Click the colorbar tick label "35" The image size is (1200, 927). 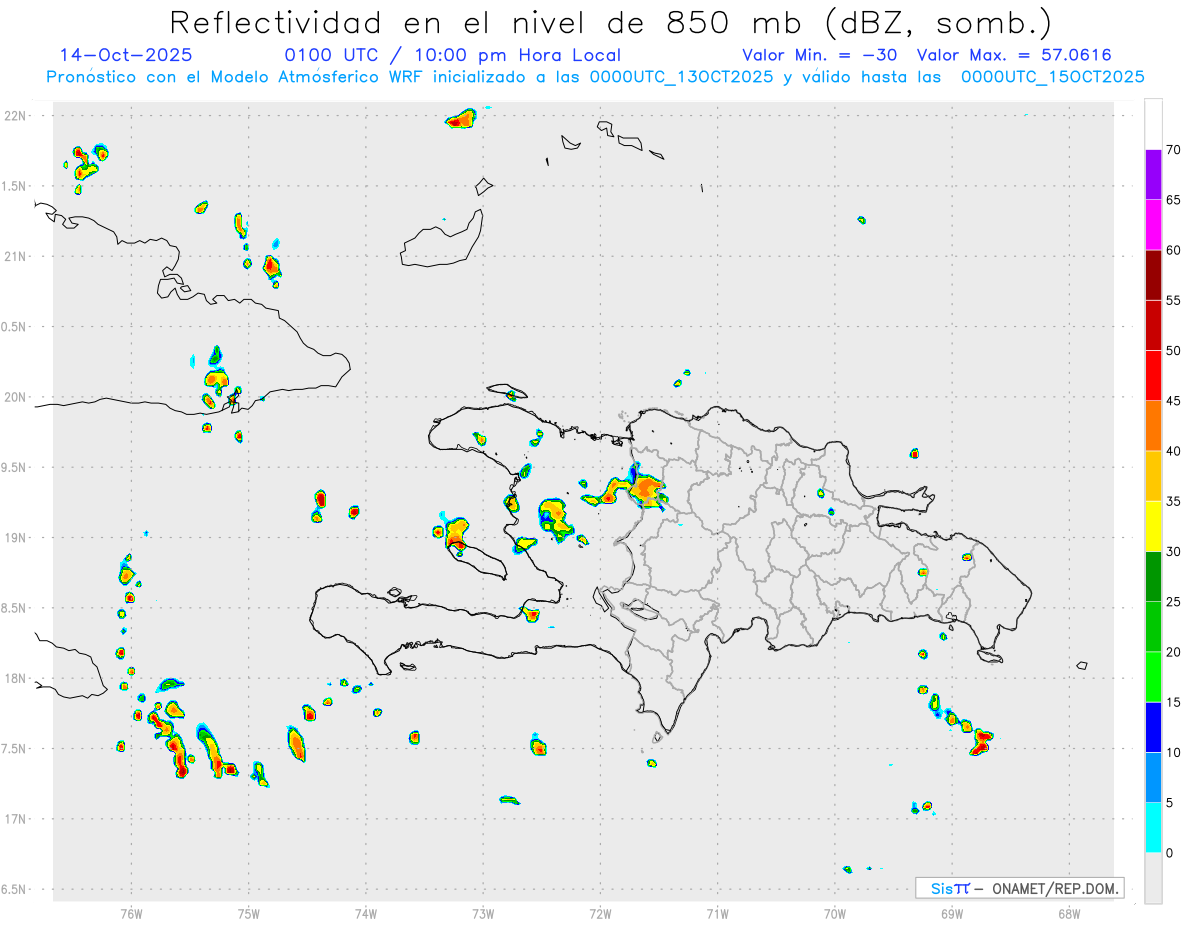pos(1174,501)
